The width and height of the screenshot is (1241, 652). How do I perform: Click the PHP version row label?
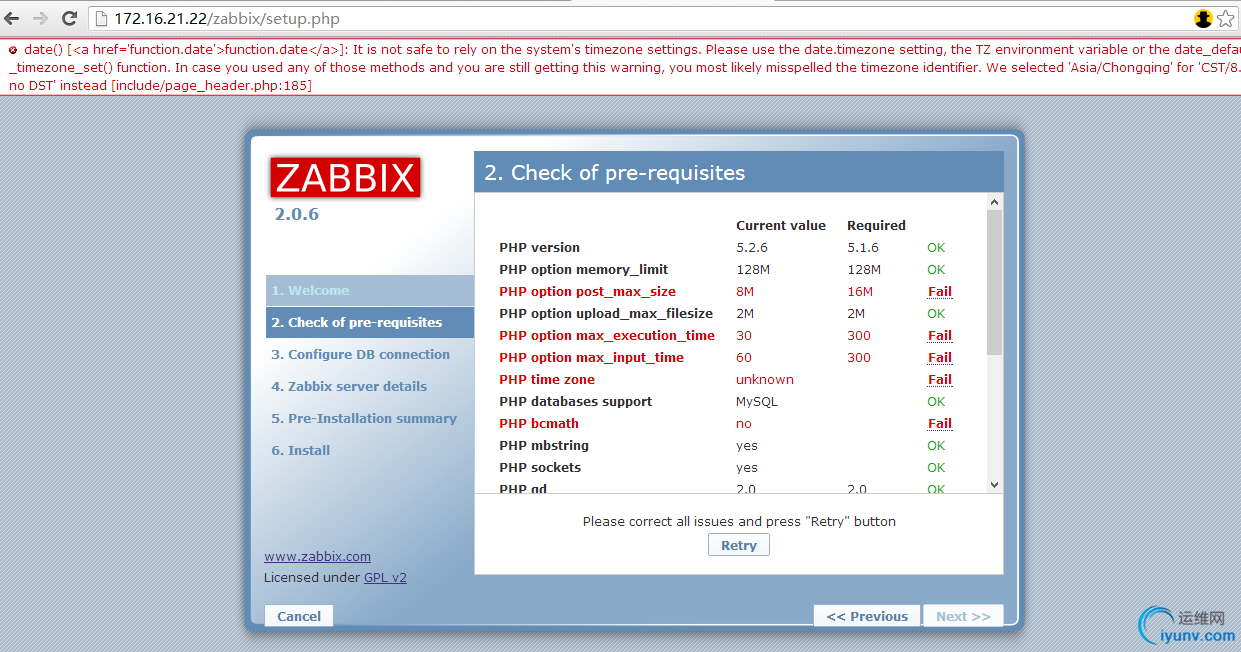[539, 248]
